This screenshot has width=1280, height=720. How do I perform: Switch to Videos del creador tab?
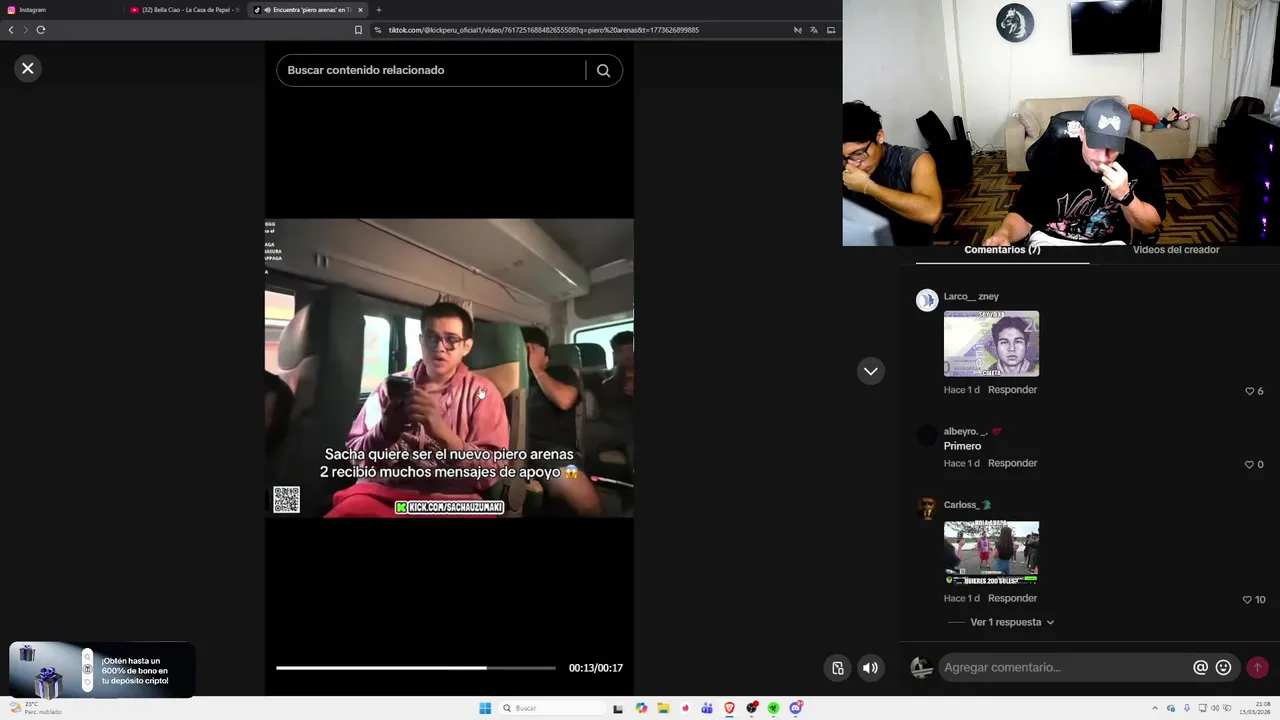click(1176, 251)
